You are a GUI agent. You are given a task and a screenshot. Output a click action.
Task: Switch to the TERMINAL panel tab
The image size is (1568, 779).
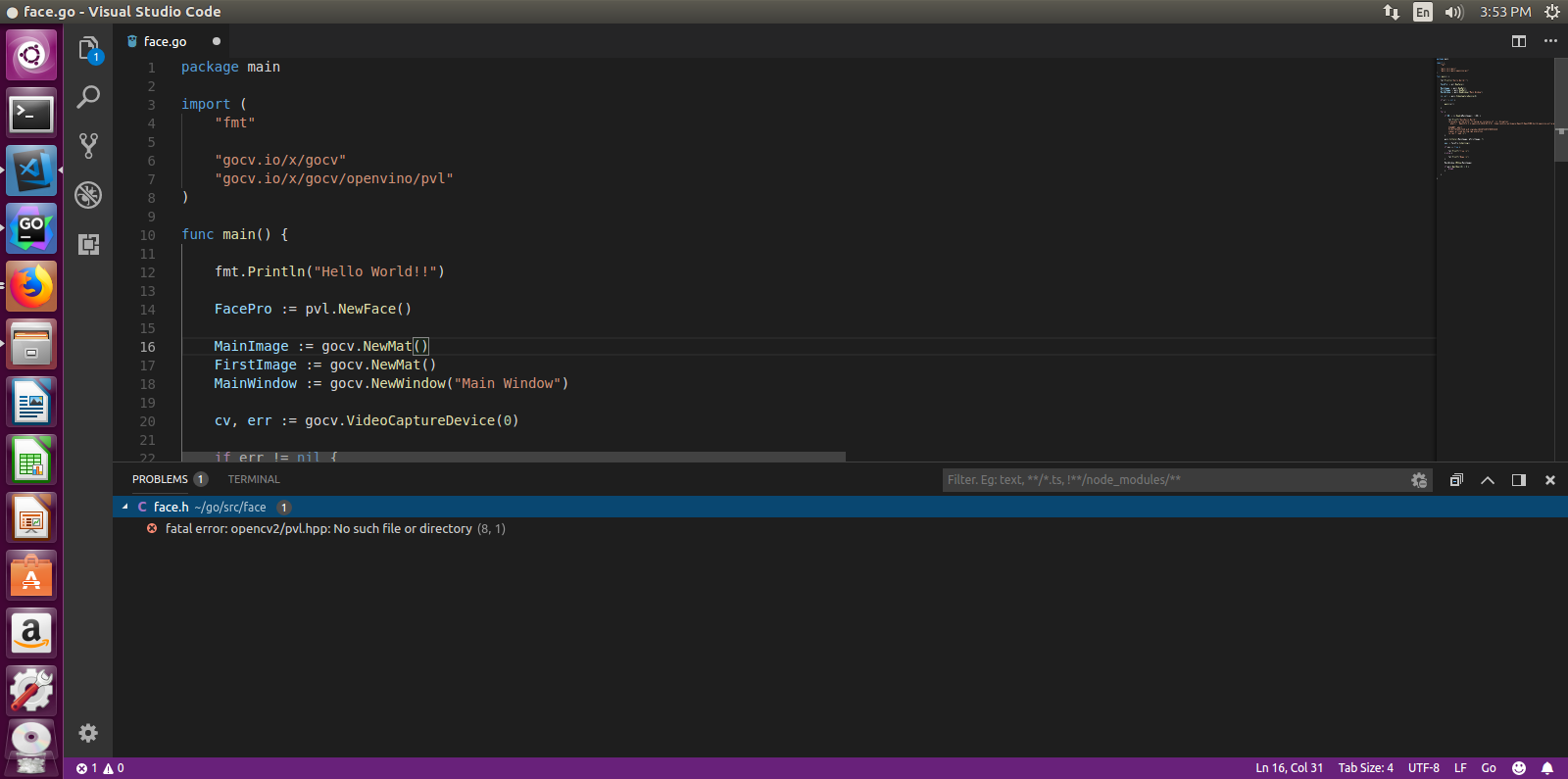[x=254, y=479]
